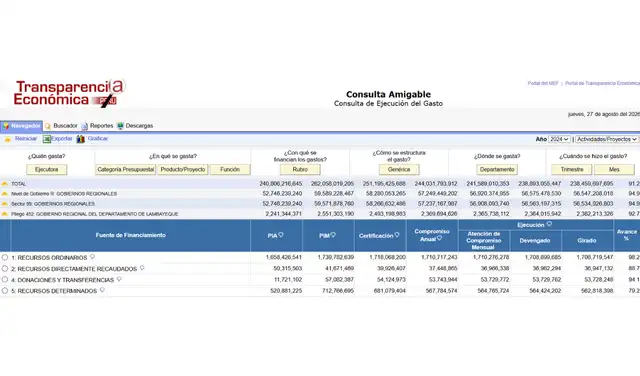The image size is (640, 376).
Task: Click Nivel de Gobierno R: Gobiernos Regionales
Action: (64, 194)
